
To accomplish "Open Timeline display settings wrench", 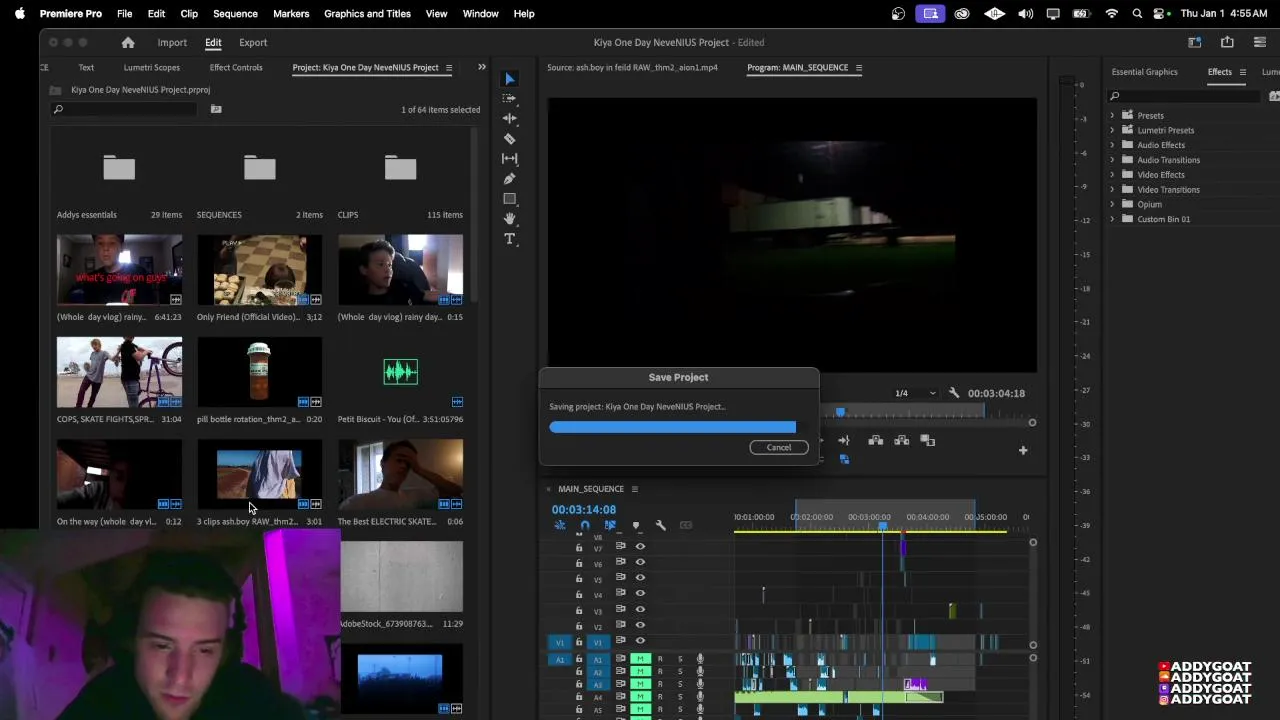I will (x=660, y=525).
